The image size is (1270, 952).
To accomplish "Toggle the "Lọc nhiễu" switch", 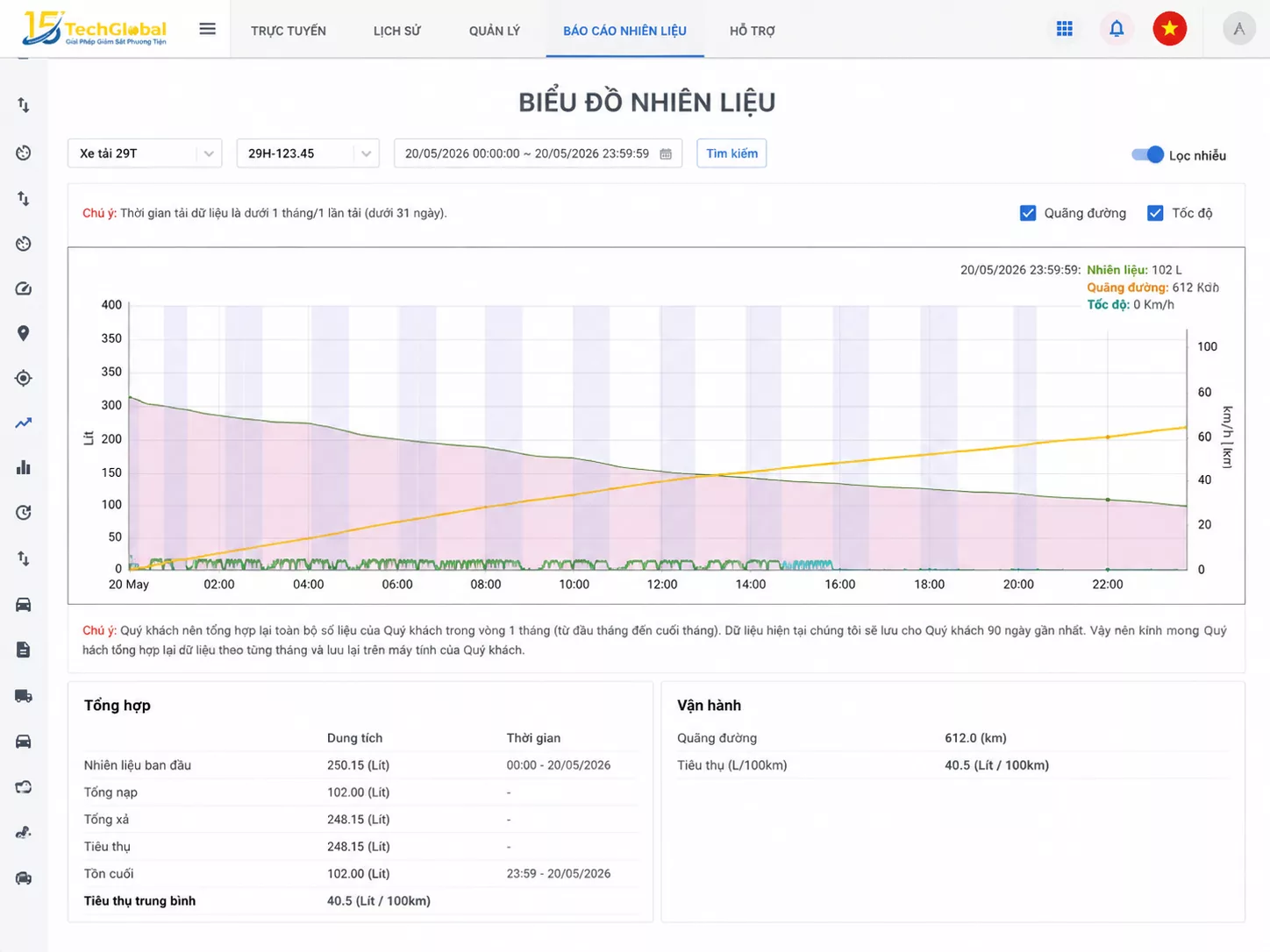I will pyautogui.click(x=1147, y=154).
